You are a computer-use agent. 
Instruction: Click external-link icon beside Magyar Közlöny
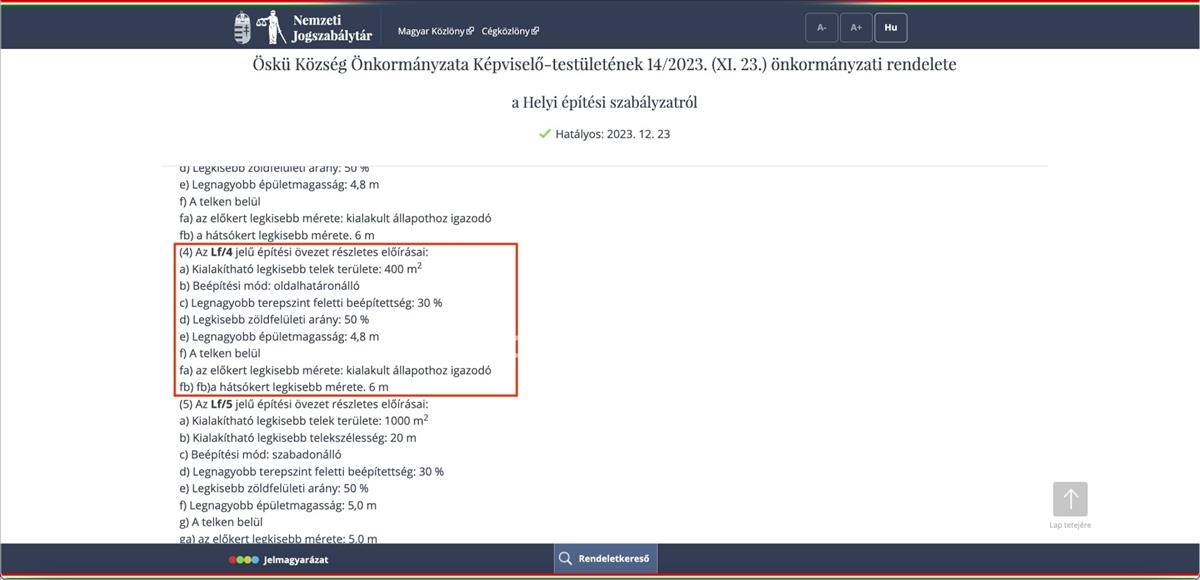(470, 31)
